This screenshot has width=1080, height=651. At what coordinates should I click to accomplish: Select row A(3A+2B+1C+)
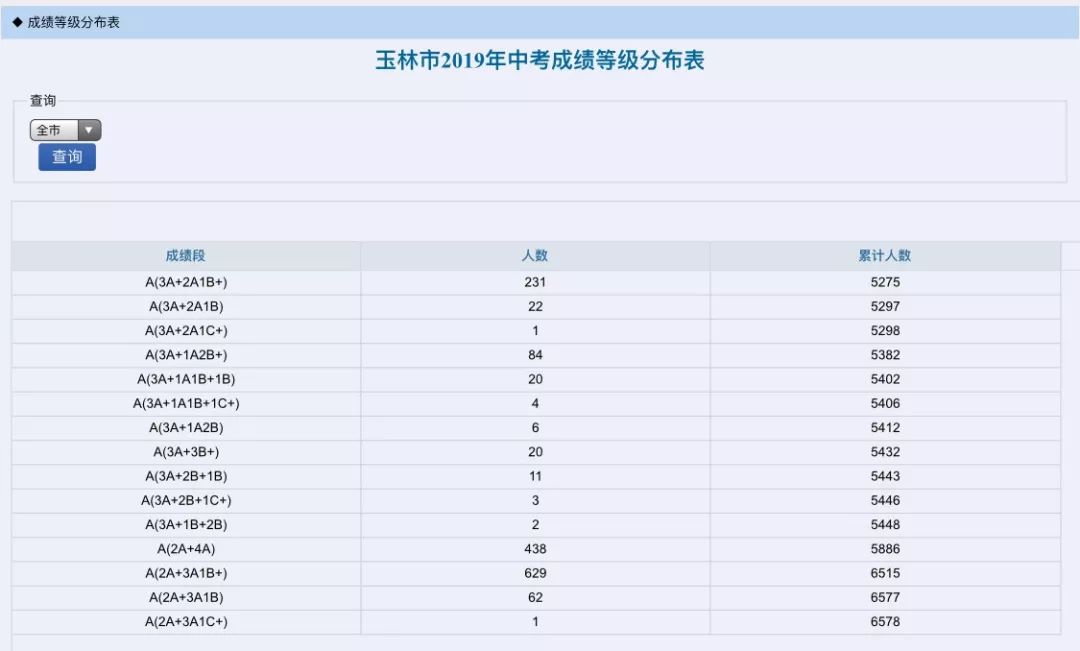click(536, 501)
